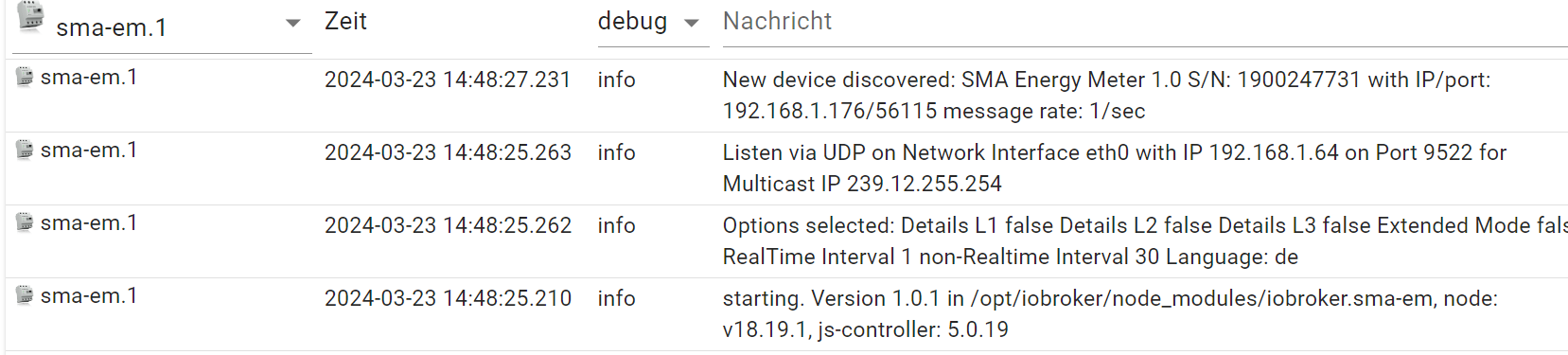The image size is (1568, 355).
Task: Click adapter icon in 14:48:25.263 log row
Action: (x=26, y=150)
